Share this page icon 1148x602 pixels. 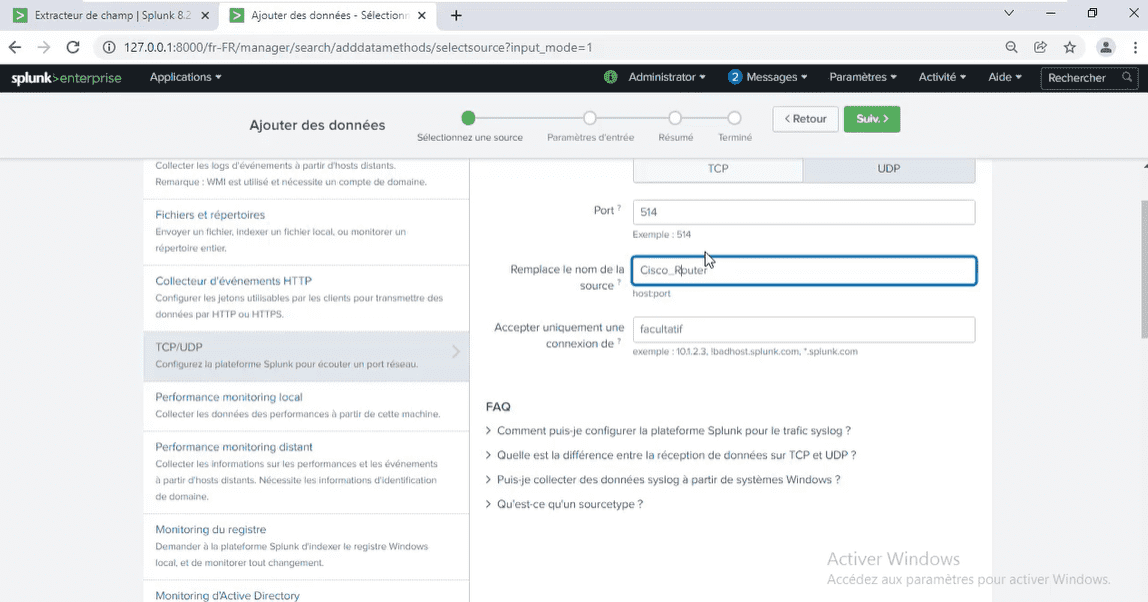[x=1040, y=48]
